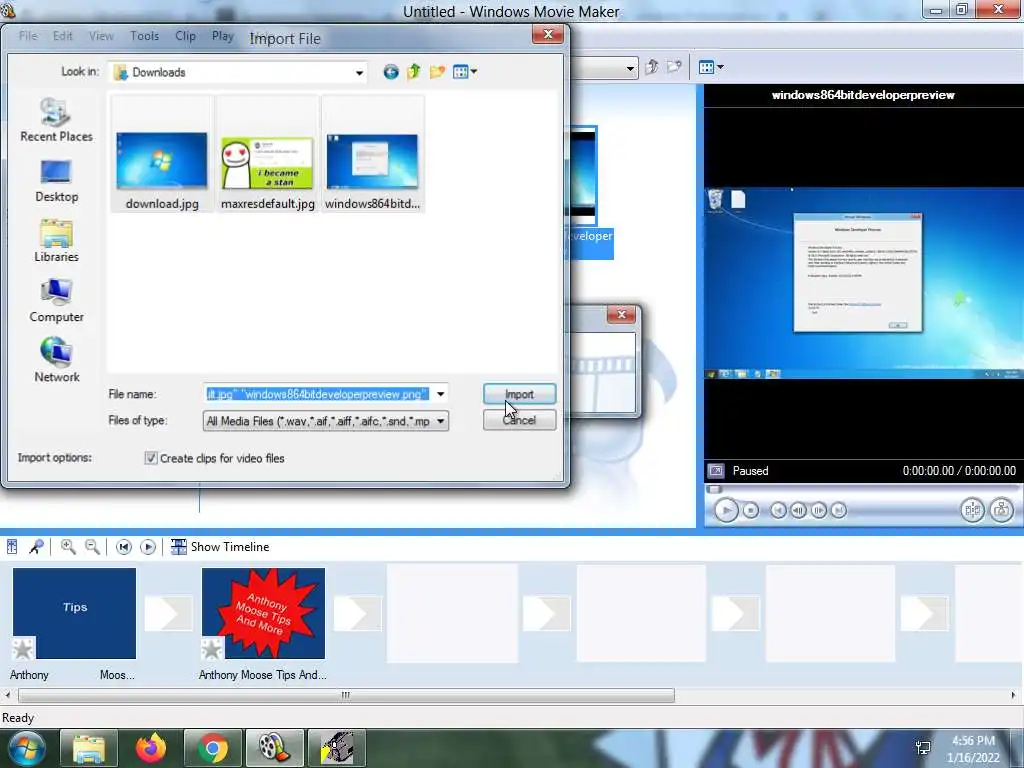Open Windows Explorer from taskbar
Viewport: 1024px width, 768px height.
point(89,748)
